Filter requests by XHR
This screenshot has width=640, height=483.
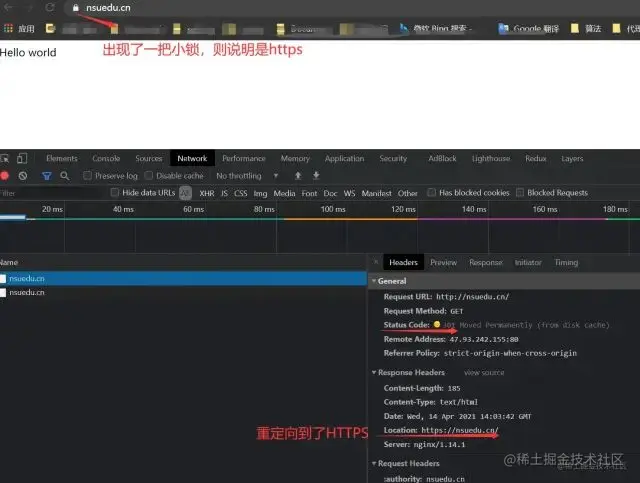[207, 193]
